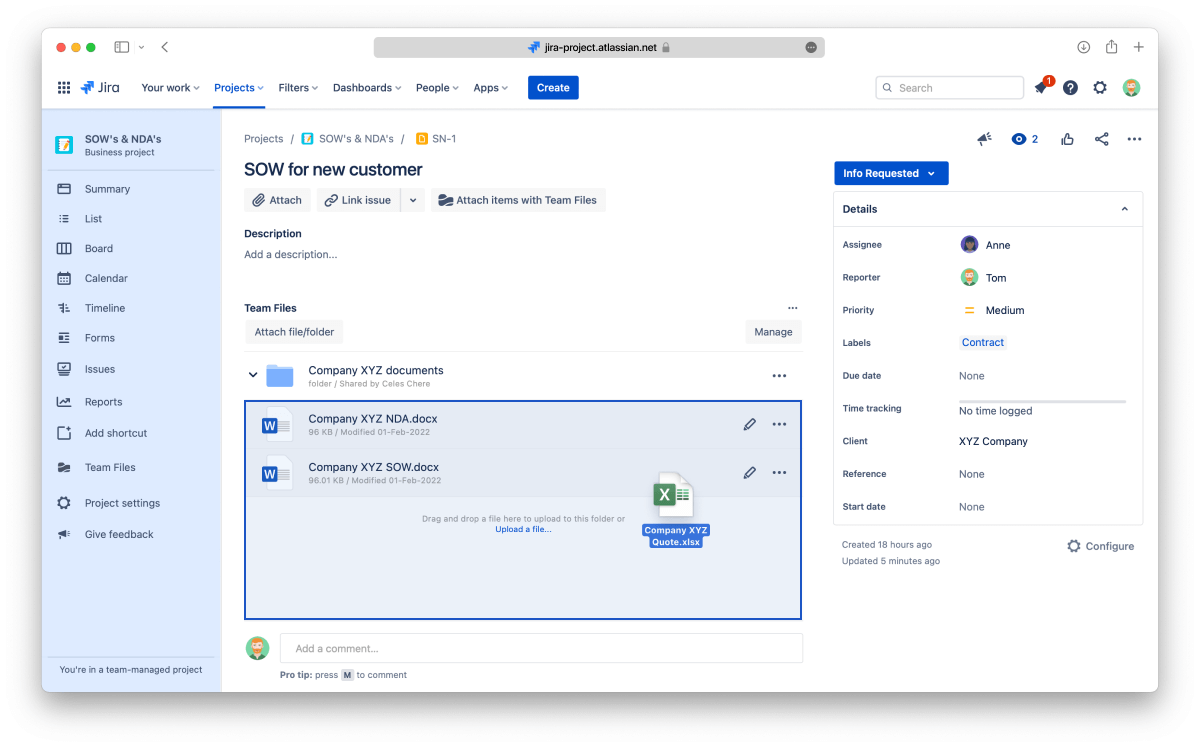Click the Jira logo

[100, 88]
